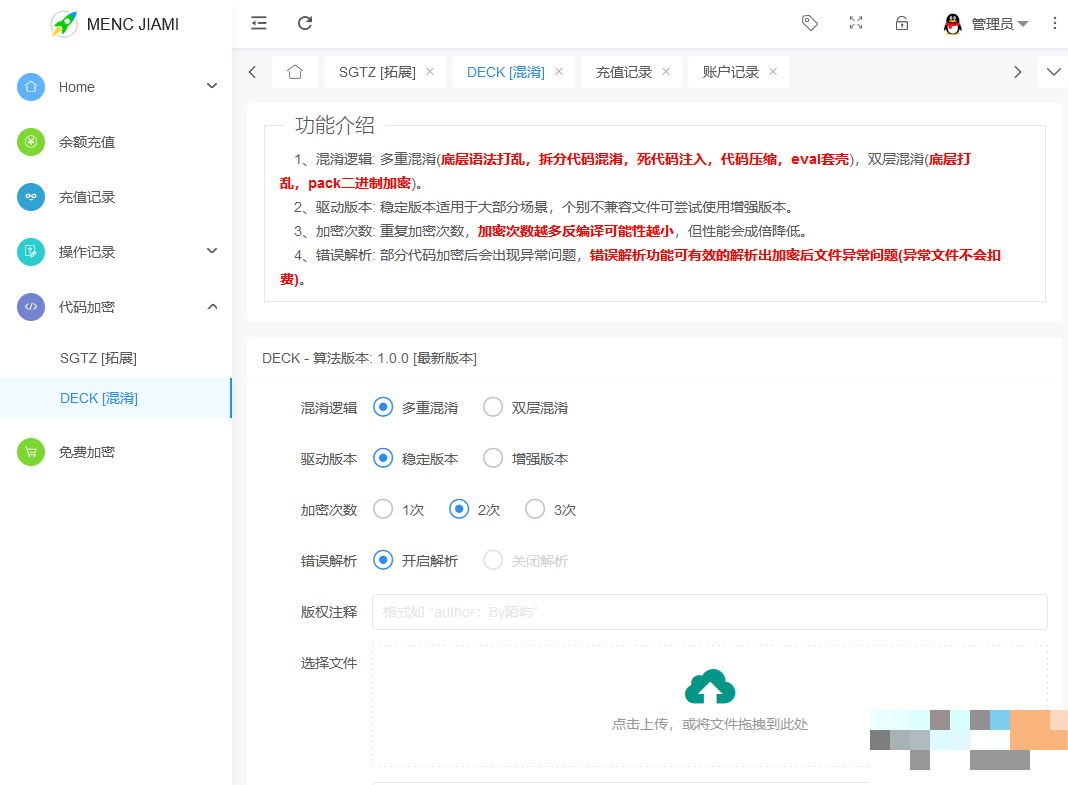Click the Home sidebar circle icon

[31, 87]
